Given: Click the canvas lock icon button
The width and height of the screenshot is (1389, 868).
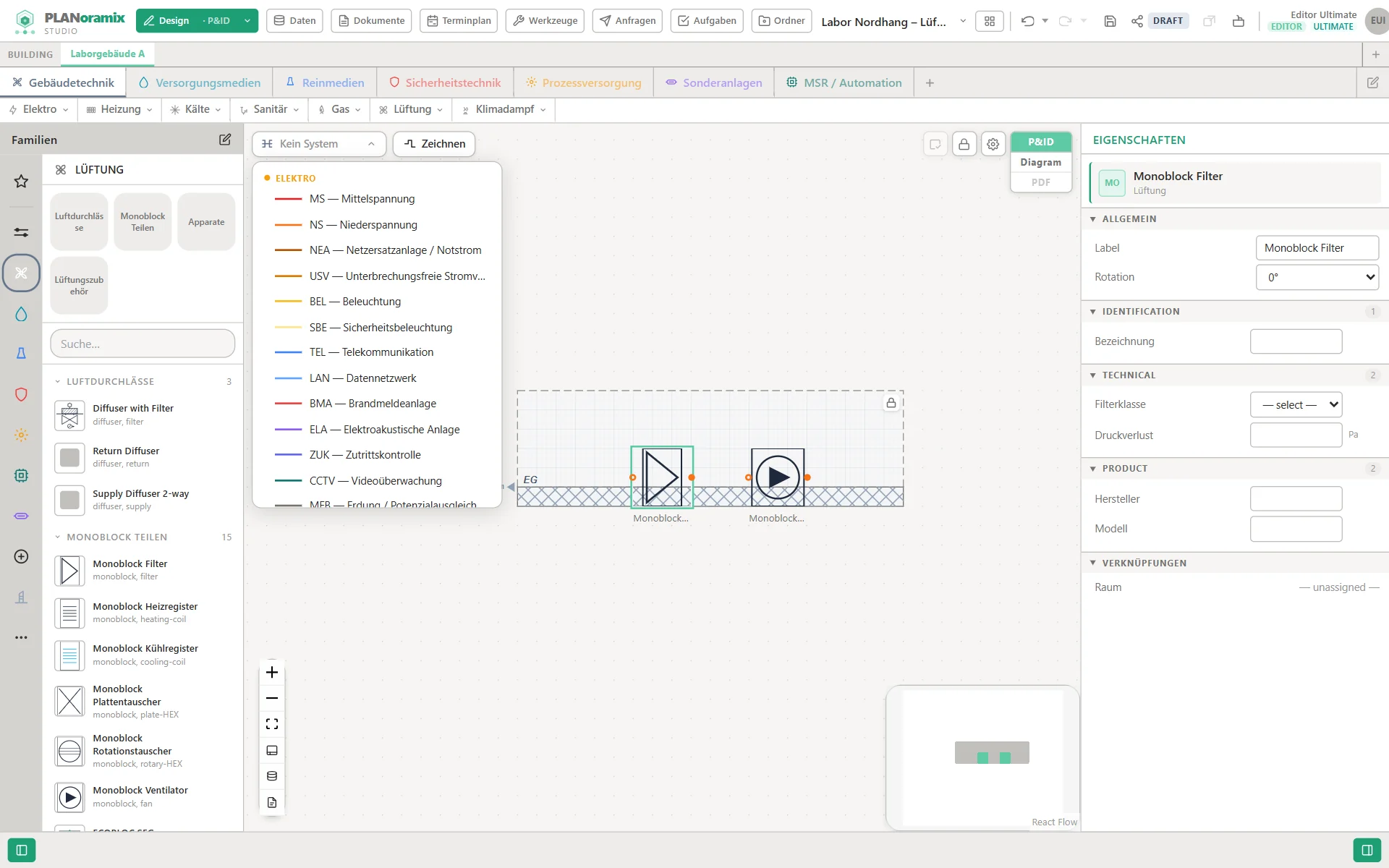Looking at the screenshot, I should click(x=964, y=144).
